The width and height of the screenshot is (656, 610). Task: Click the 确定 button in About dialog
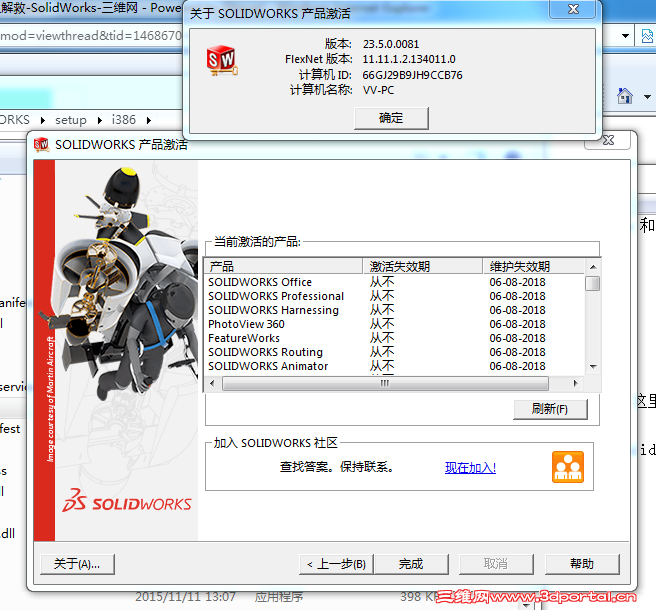(391, 118)
